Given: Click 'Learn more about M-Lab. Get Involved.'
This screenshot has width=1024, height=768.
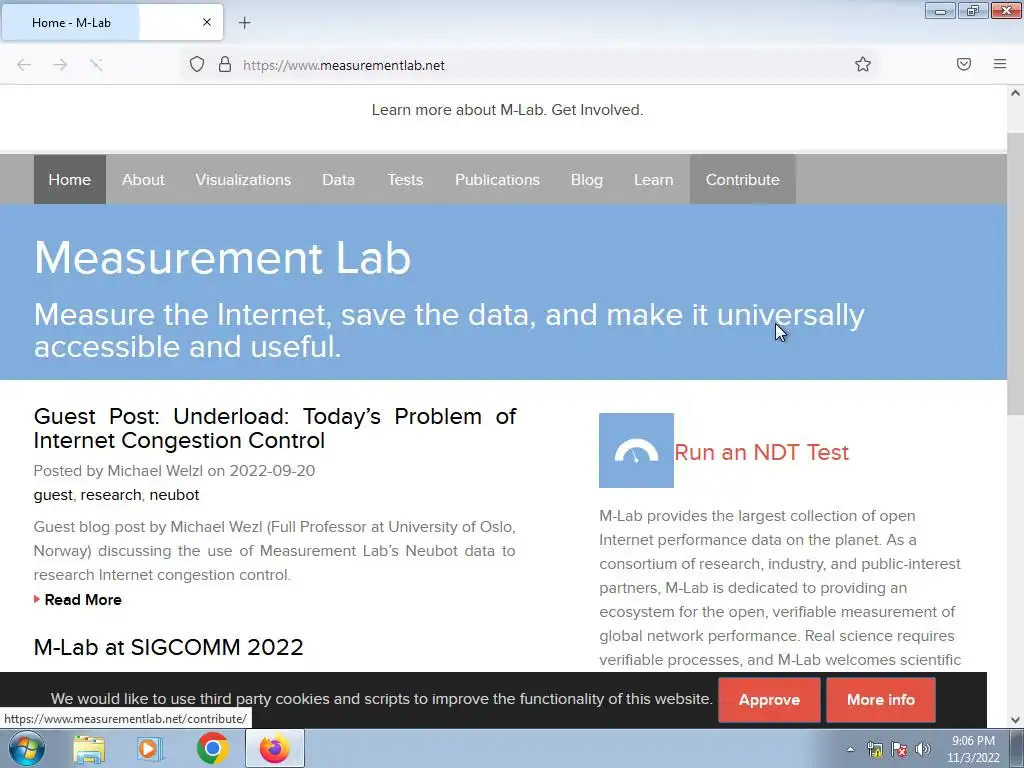Looking at the screenshot, I should 507,110.
